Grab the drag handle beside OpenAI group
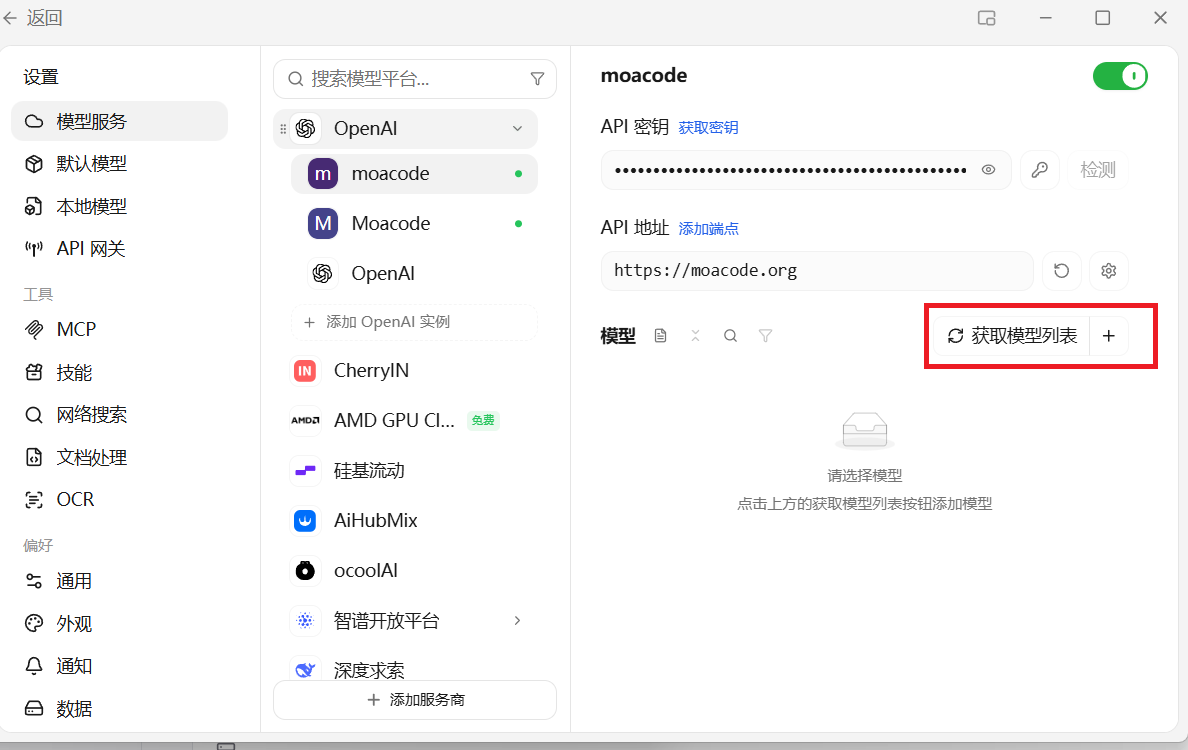1188x750 pixels. [x=283, y=129]
